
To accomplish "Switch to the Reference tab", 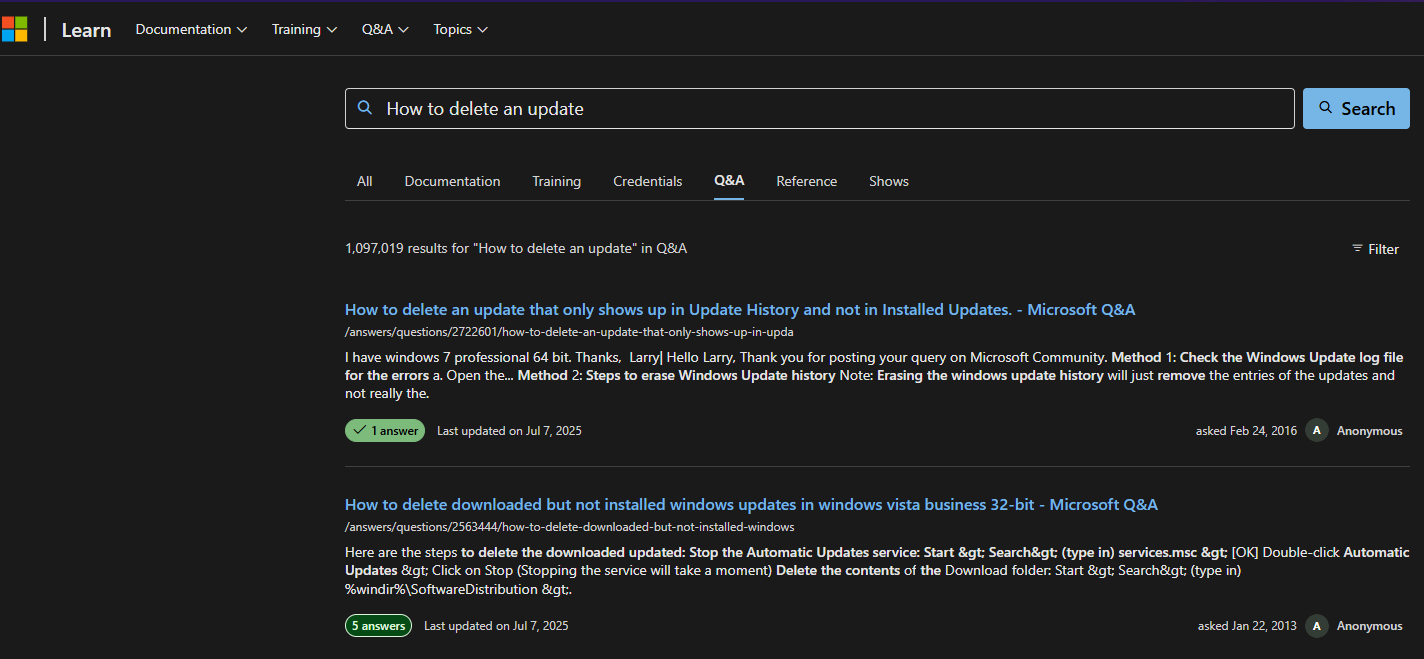I will click(806, 181).
